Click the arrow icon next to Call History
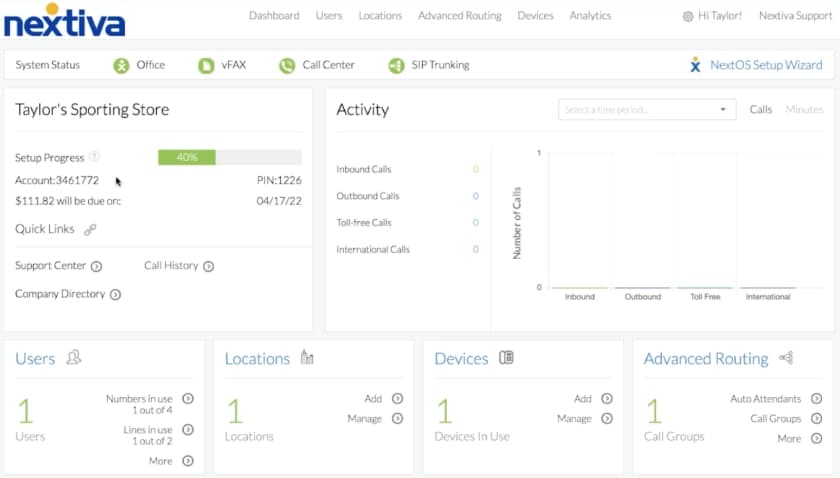 (x=209, y=266)
